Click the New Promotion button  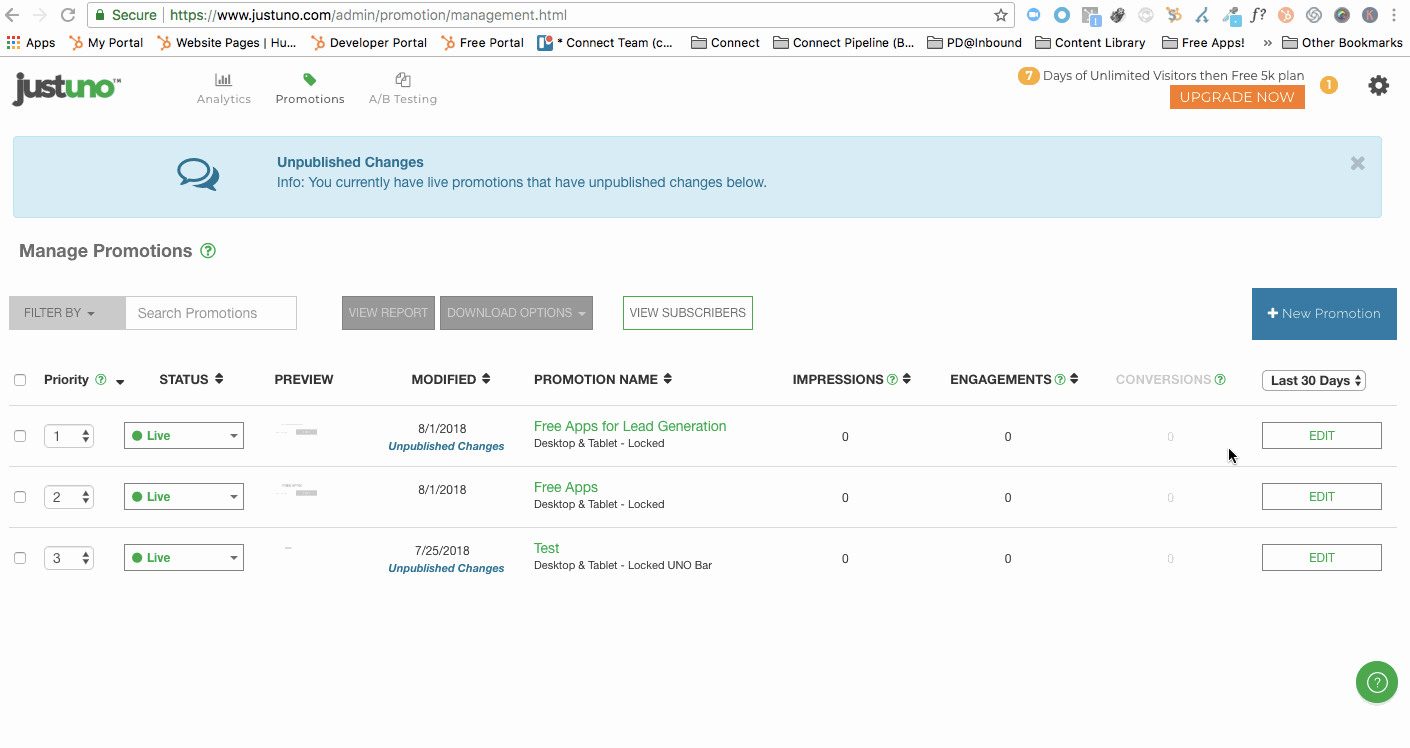pyautogui.click(x=1324, y=313)
